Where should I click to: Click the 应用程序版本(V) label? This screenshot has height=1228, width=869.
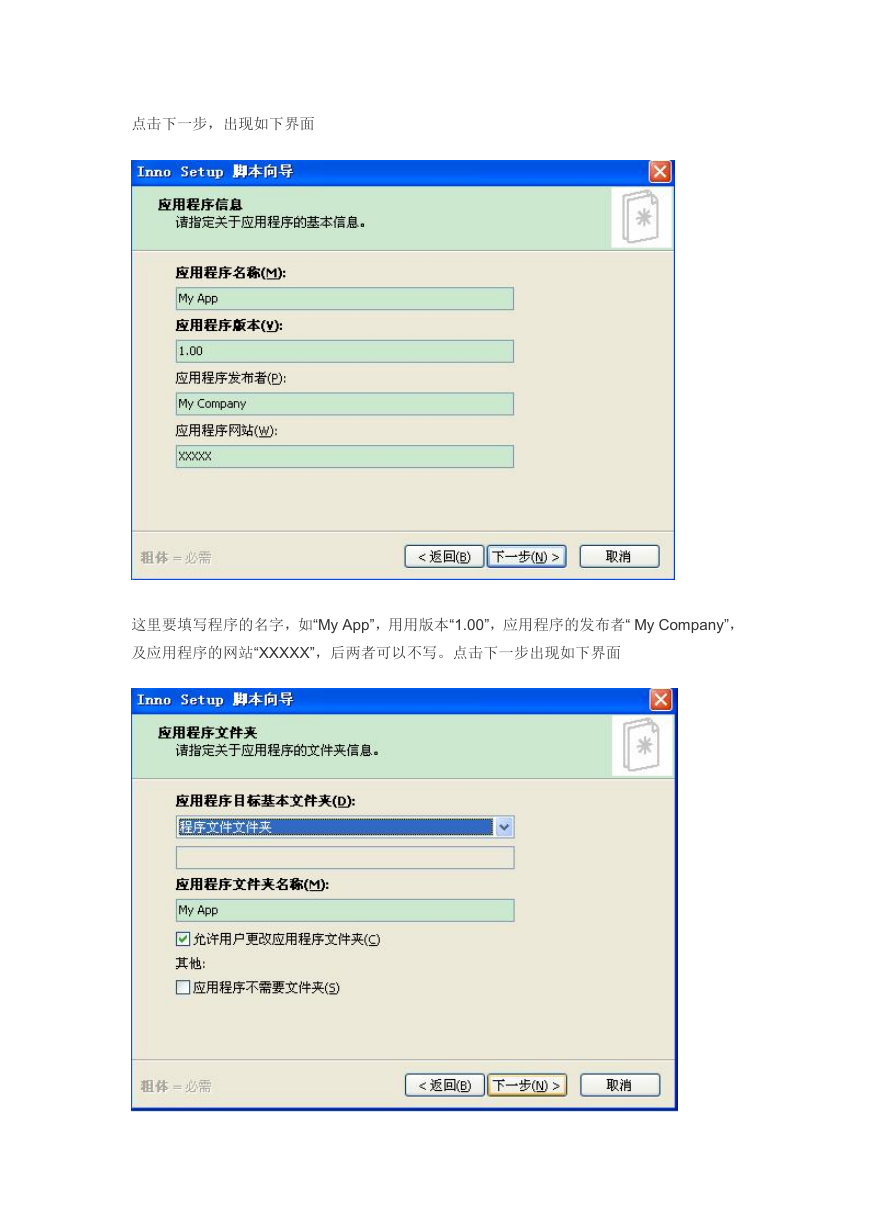[229, 325]
